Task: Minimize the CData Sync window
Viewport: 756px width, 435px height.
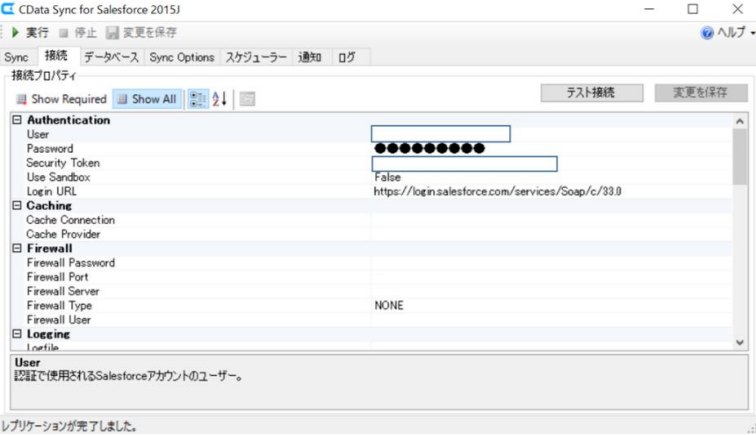Action: click(x=649, y=9)
